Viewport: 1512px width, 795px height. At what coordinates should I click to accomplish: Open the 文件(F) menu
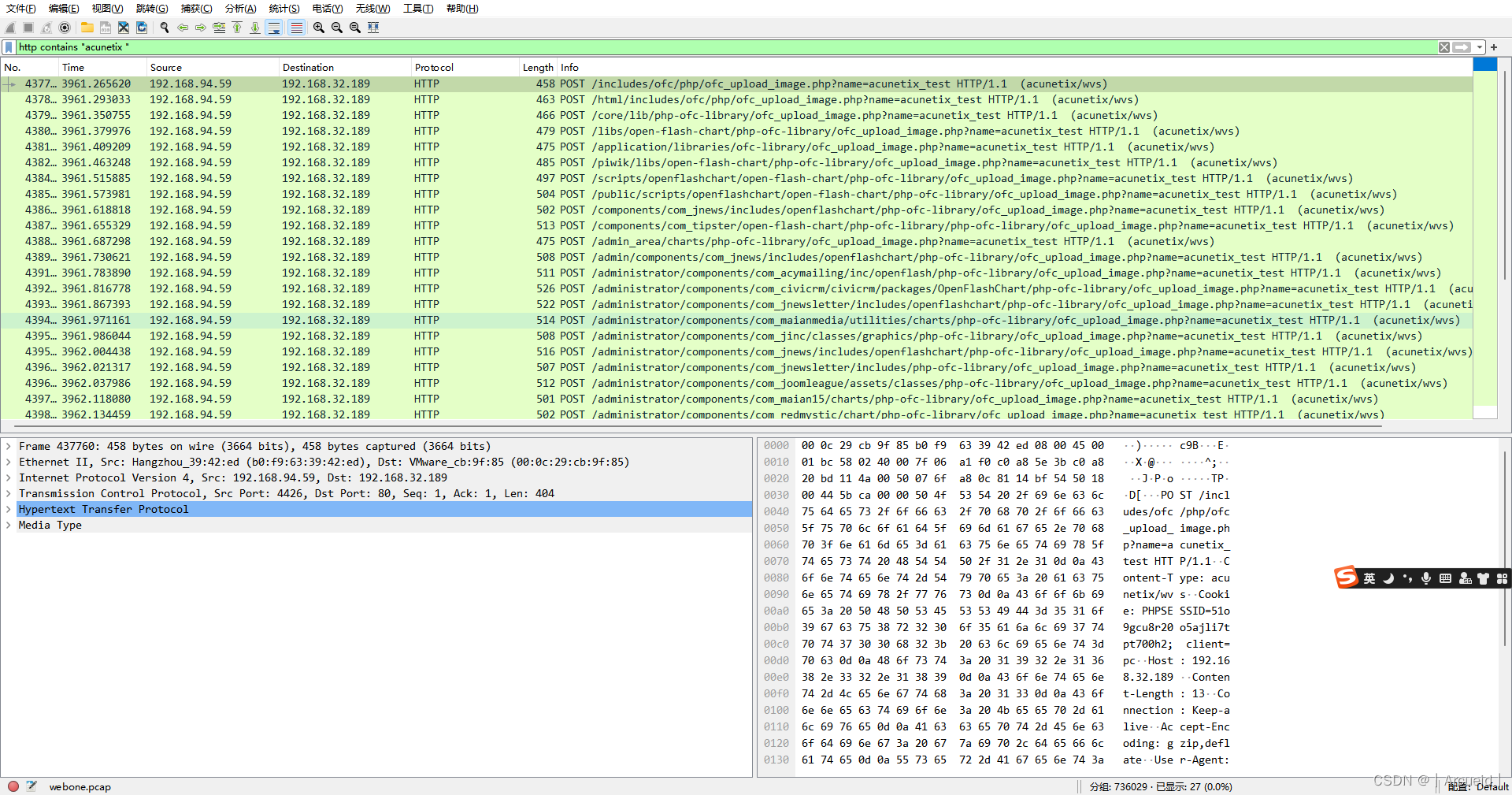pos(21,9)
